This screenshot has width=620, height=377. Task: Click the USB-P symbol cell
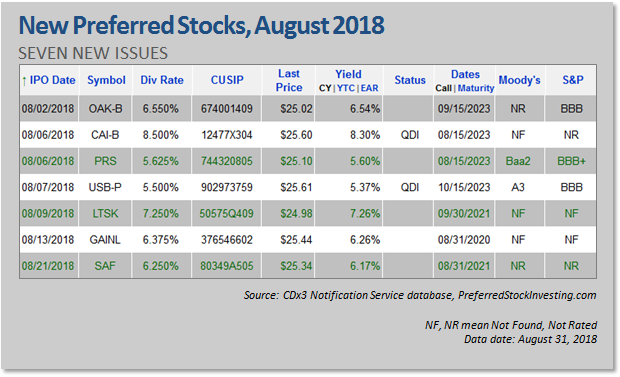[105, 188]
